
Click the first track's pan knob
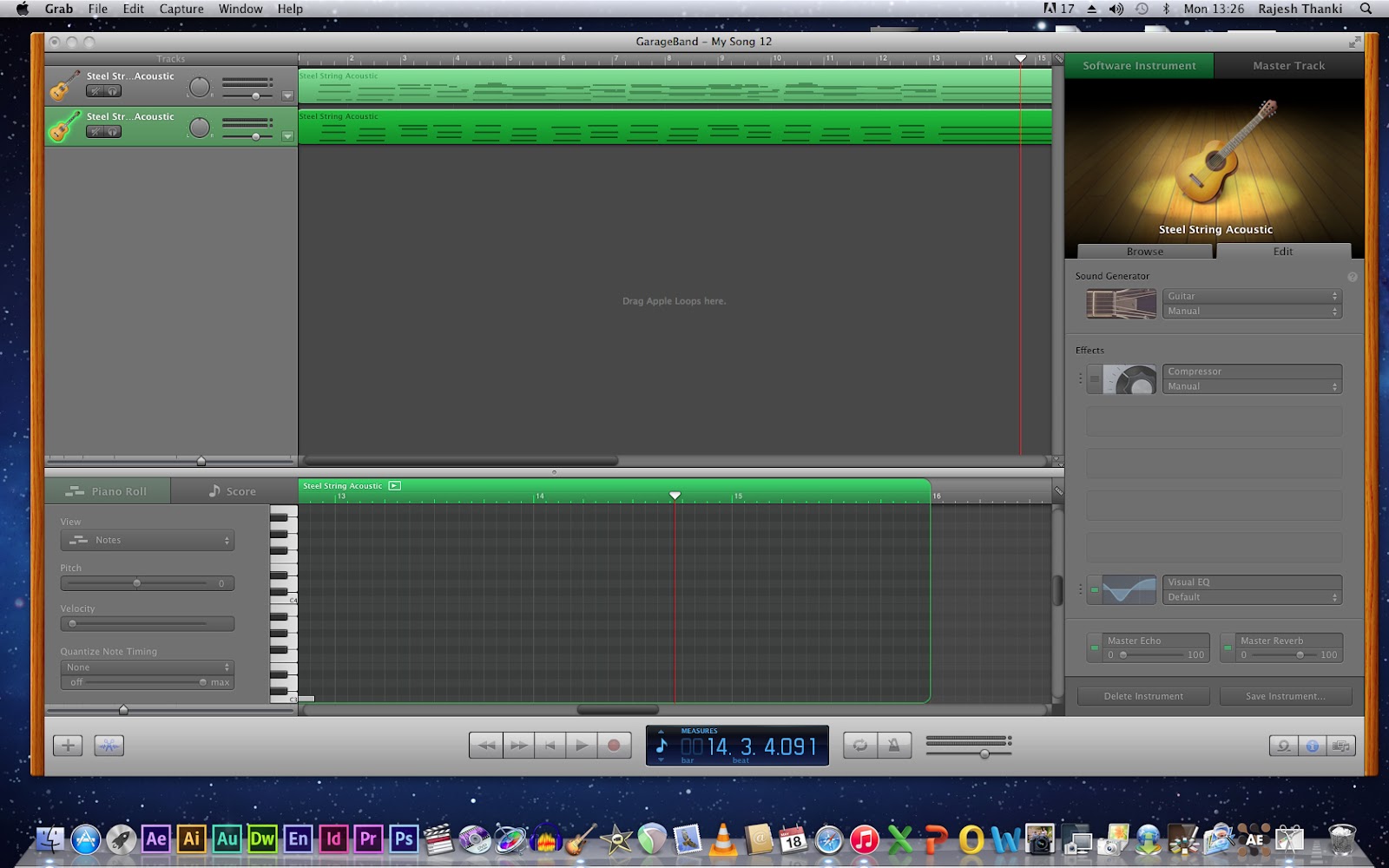click(x=200, y=87)
